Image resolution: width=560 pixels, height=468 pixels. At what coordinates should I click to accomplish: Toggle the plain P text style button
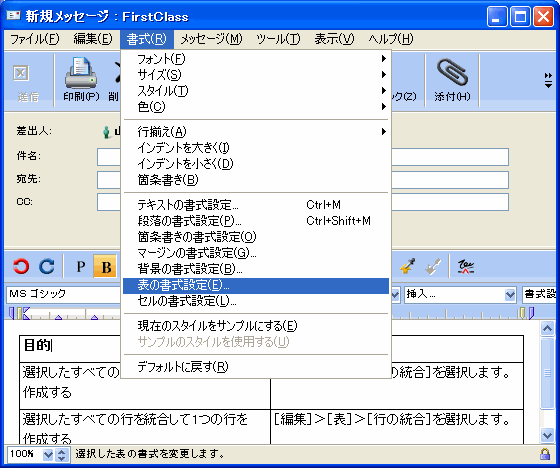coord(81,267)
